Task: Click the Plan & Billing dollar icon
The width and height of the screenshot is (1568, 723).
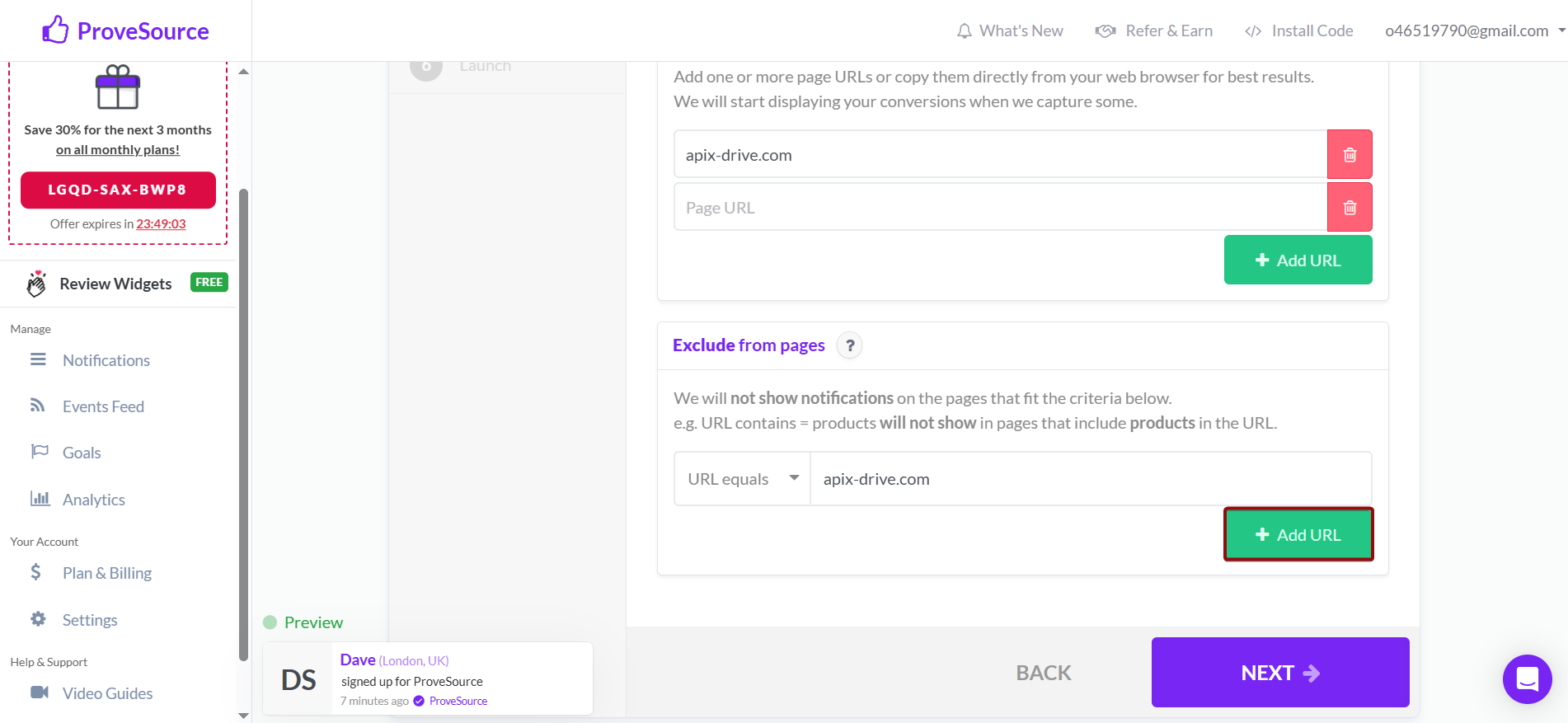Action: coord(35,572)
